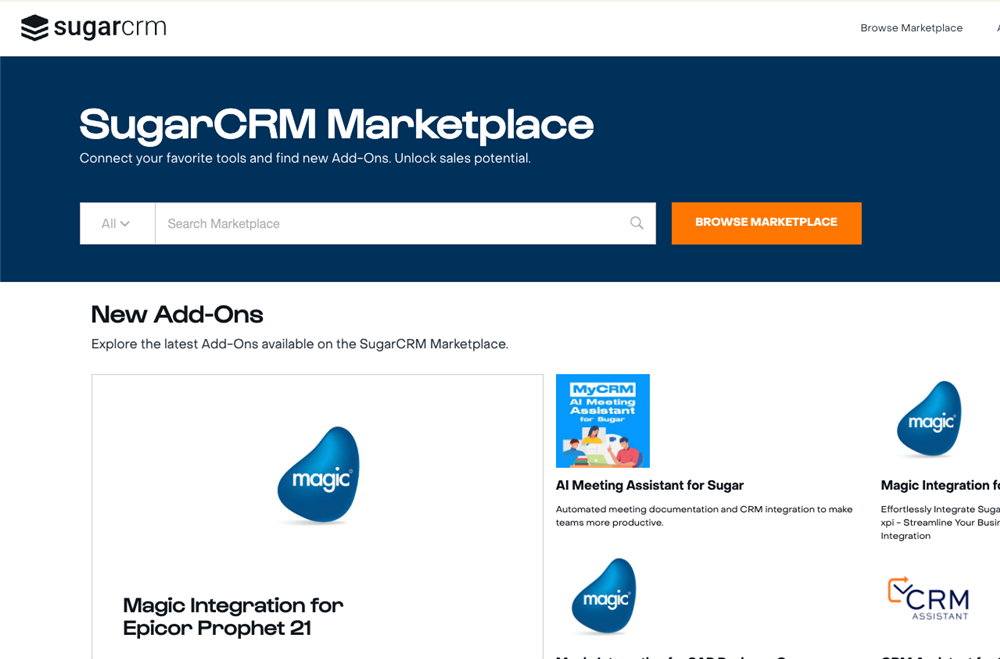The width and height of the screenshot is (1000, 659).
Task: Click the New Add-Ons section heading
Action: (177, 314)
